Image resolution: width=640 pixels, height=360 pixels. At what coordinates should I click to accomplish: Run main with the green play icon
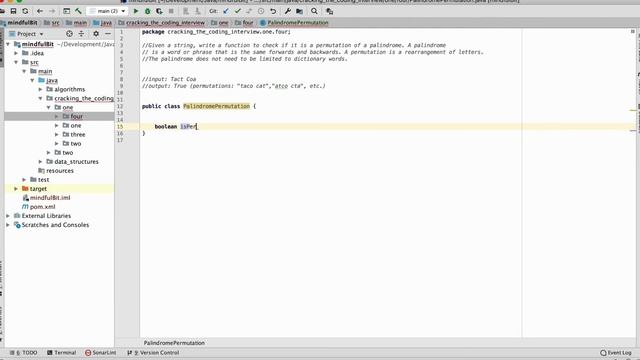(136, 11)
